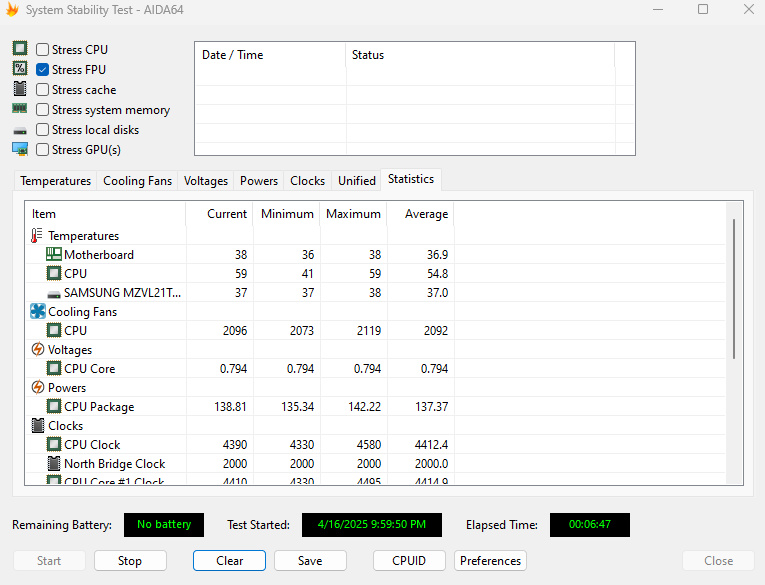This screenshot has height=585, width=765.
Task: Click the Clear button
Action: [x=229, y=561]
